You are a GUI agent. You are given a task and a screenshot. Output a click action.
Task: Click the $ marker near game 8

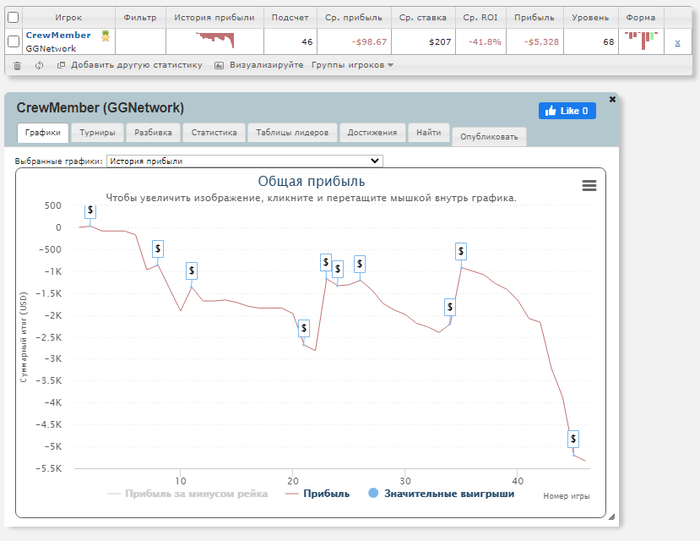point(158,249)
